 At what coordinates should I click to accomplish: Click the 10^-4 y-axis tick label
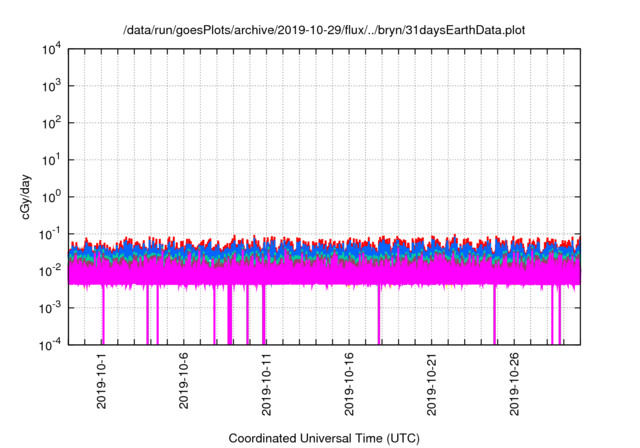[x=50, y=345]
